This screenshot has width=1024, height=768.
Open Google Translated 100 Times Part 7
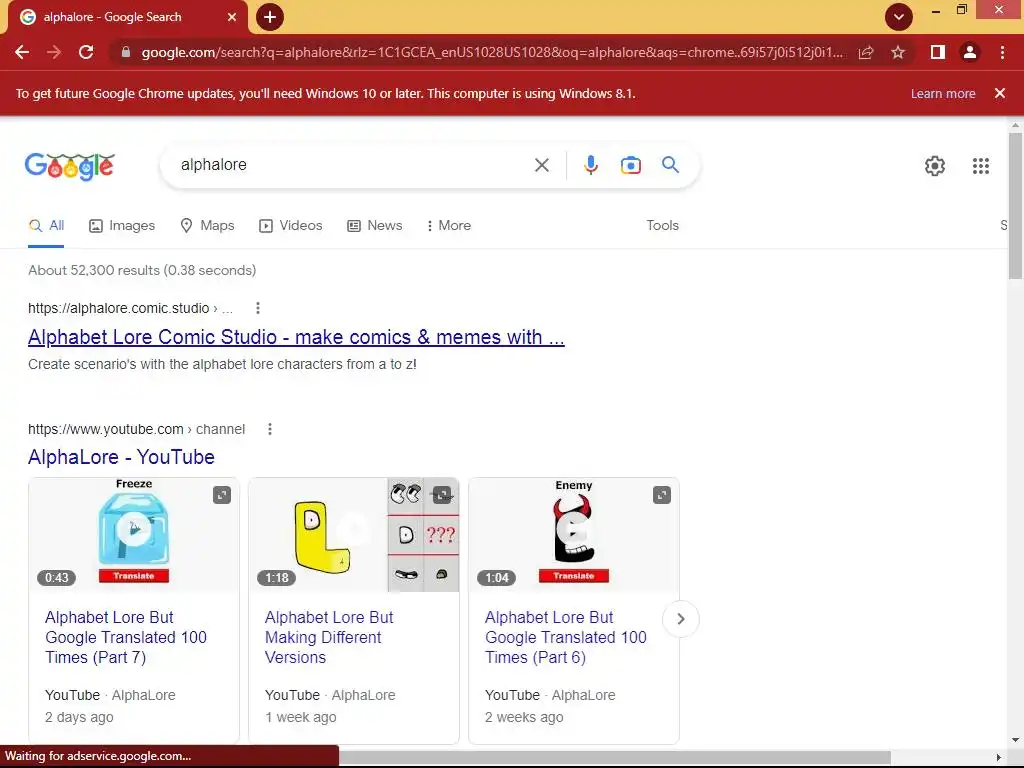click(x=125, y=637)
